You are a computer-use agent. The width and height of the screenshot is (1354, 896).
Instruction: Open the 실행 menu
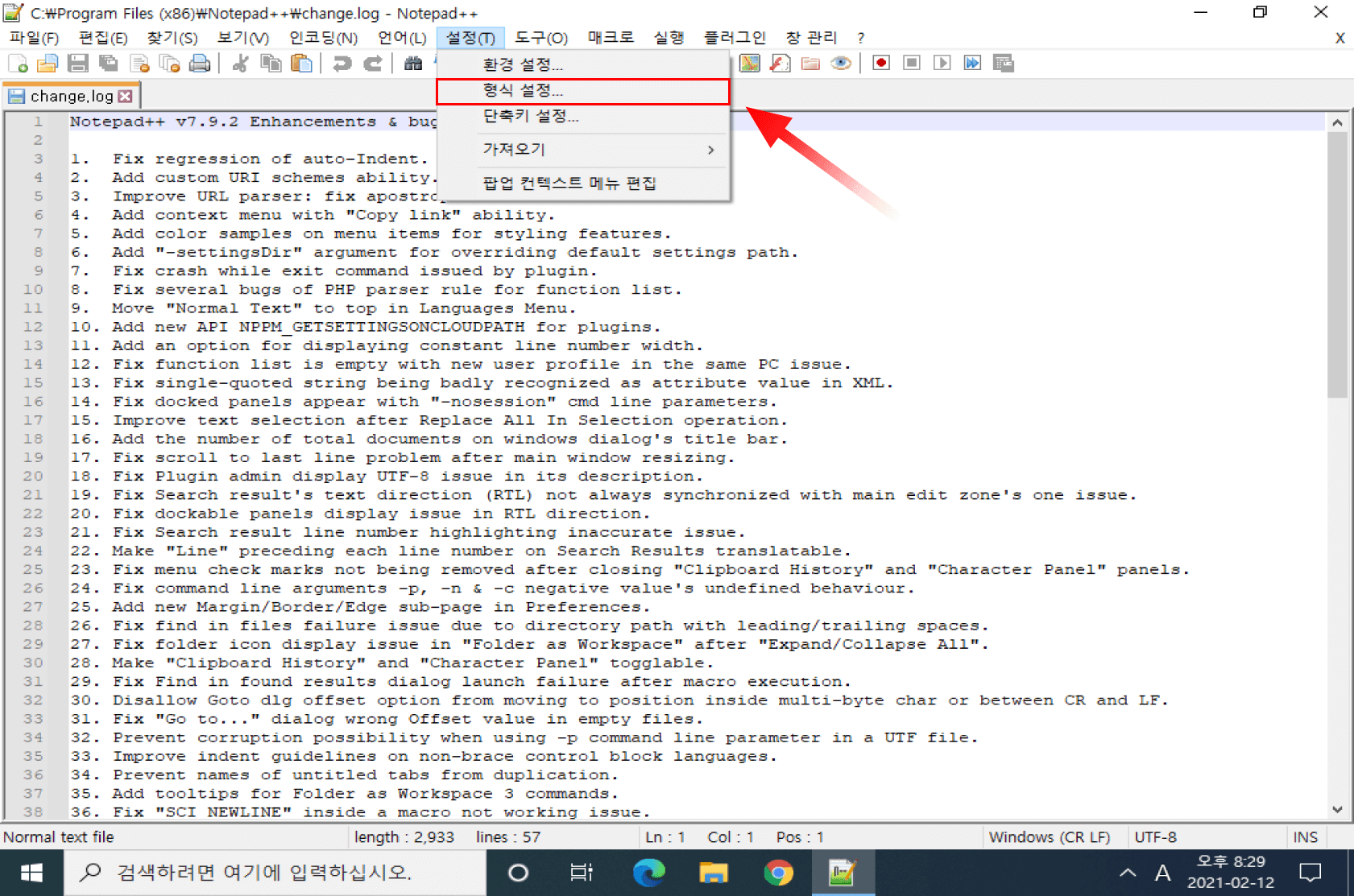pyautogui.click(x=669, y=38)
